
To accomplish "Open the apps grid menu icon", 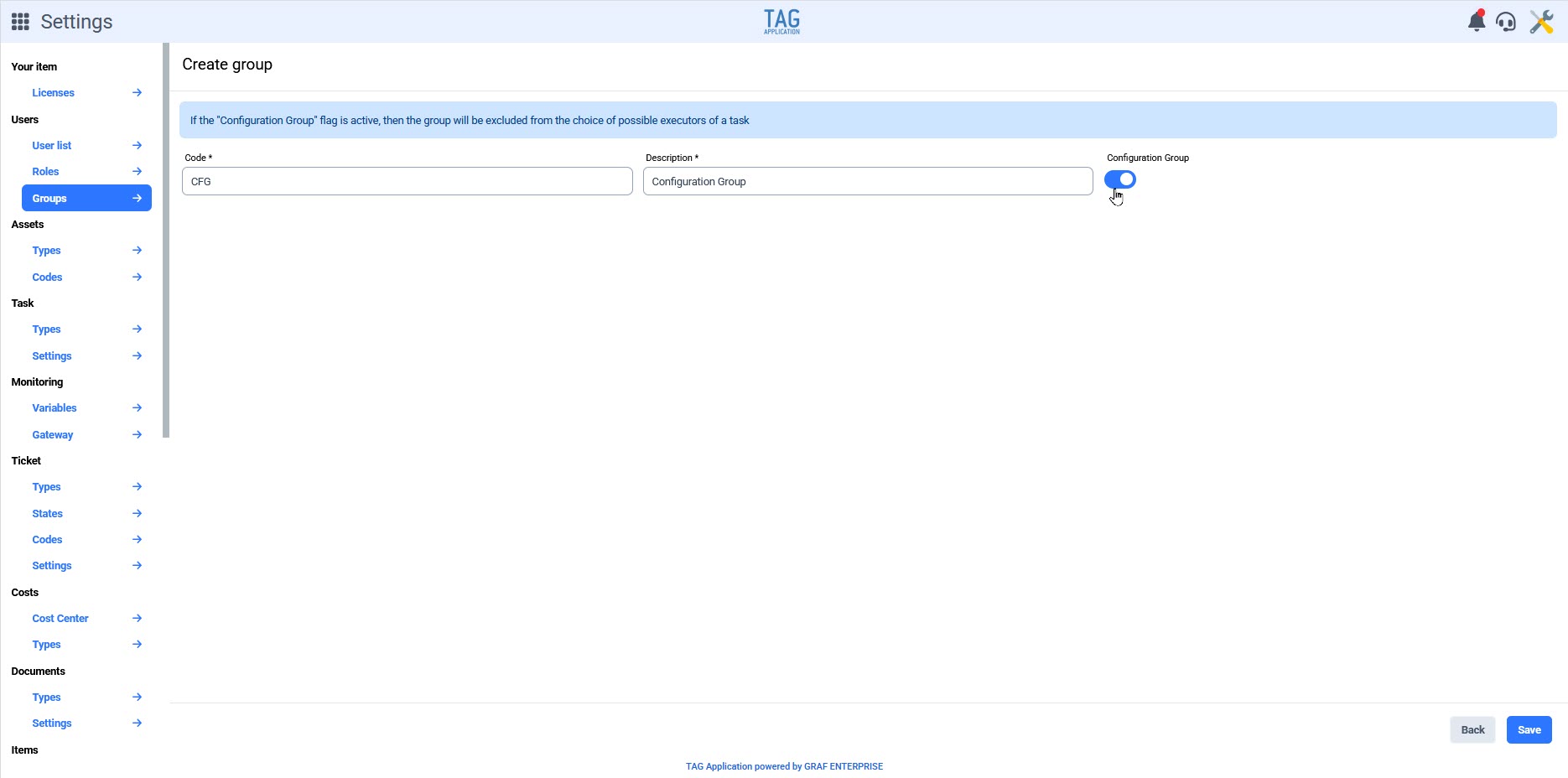I will [20, 22].
